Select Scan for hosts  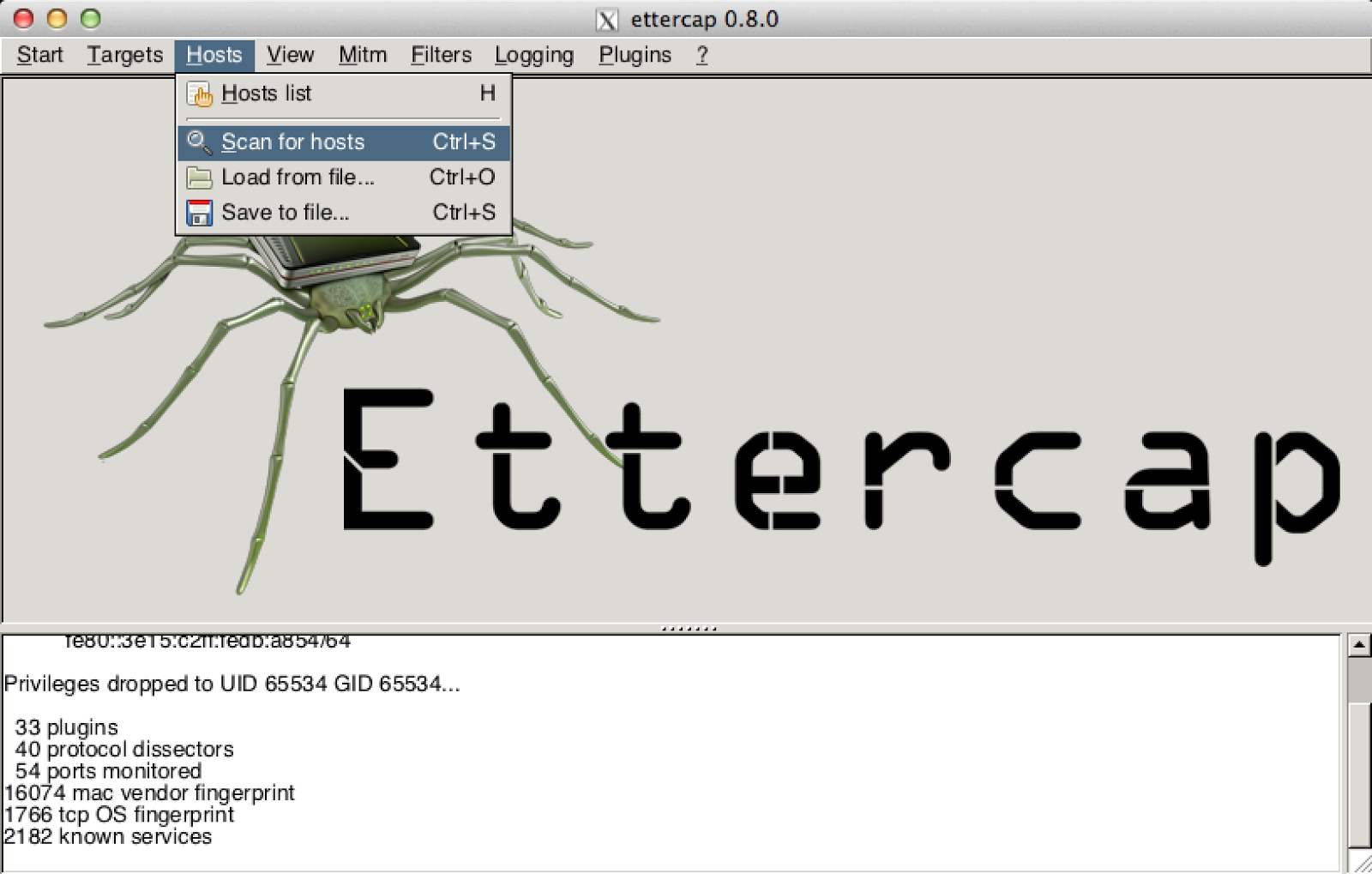[x=343, y=142]
